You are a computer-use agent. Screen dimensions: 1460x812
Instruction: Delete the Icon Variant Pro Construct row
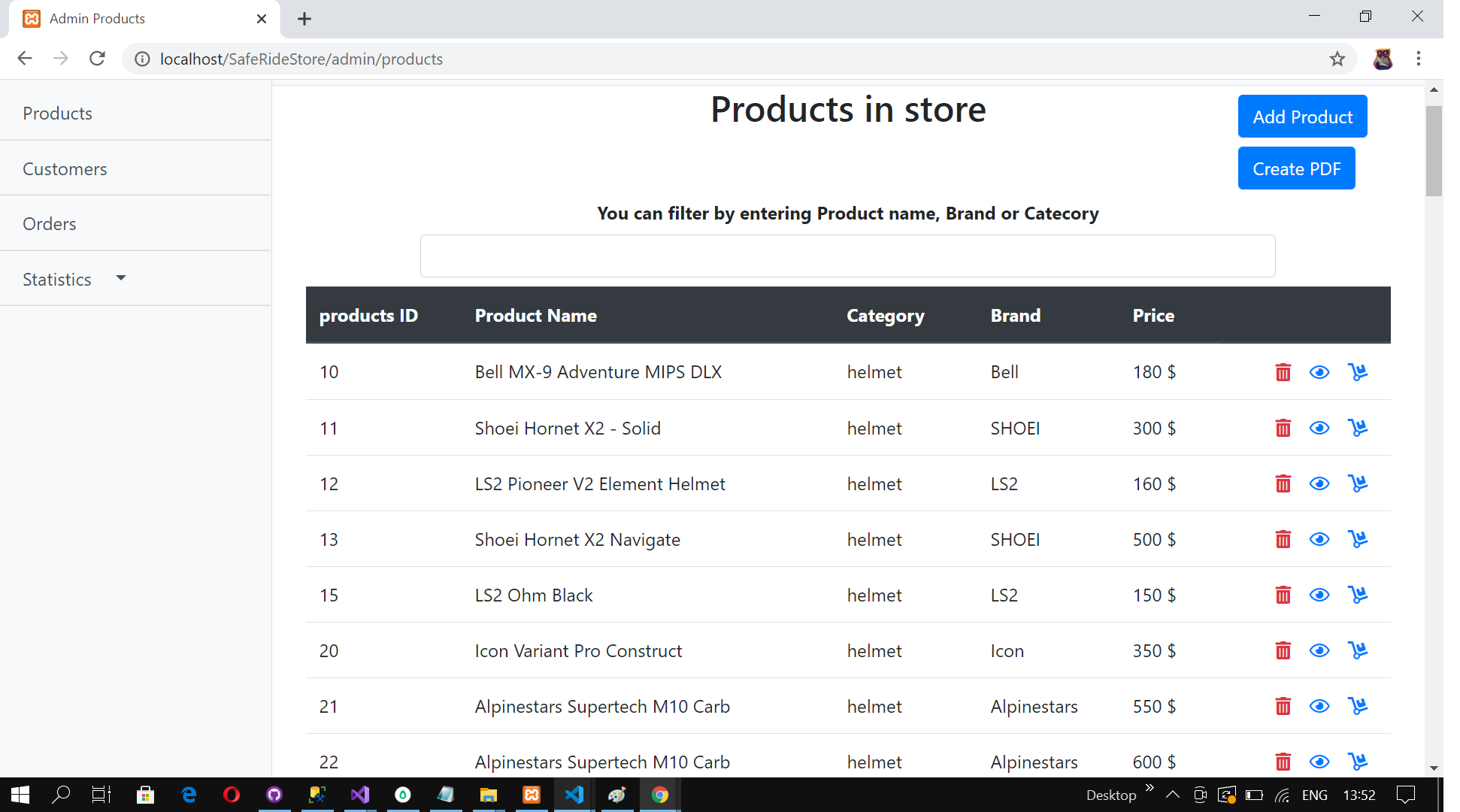pos(1283,650)
